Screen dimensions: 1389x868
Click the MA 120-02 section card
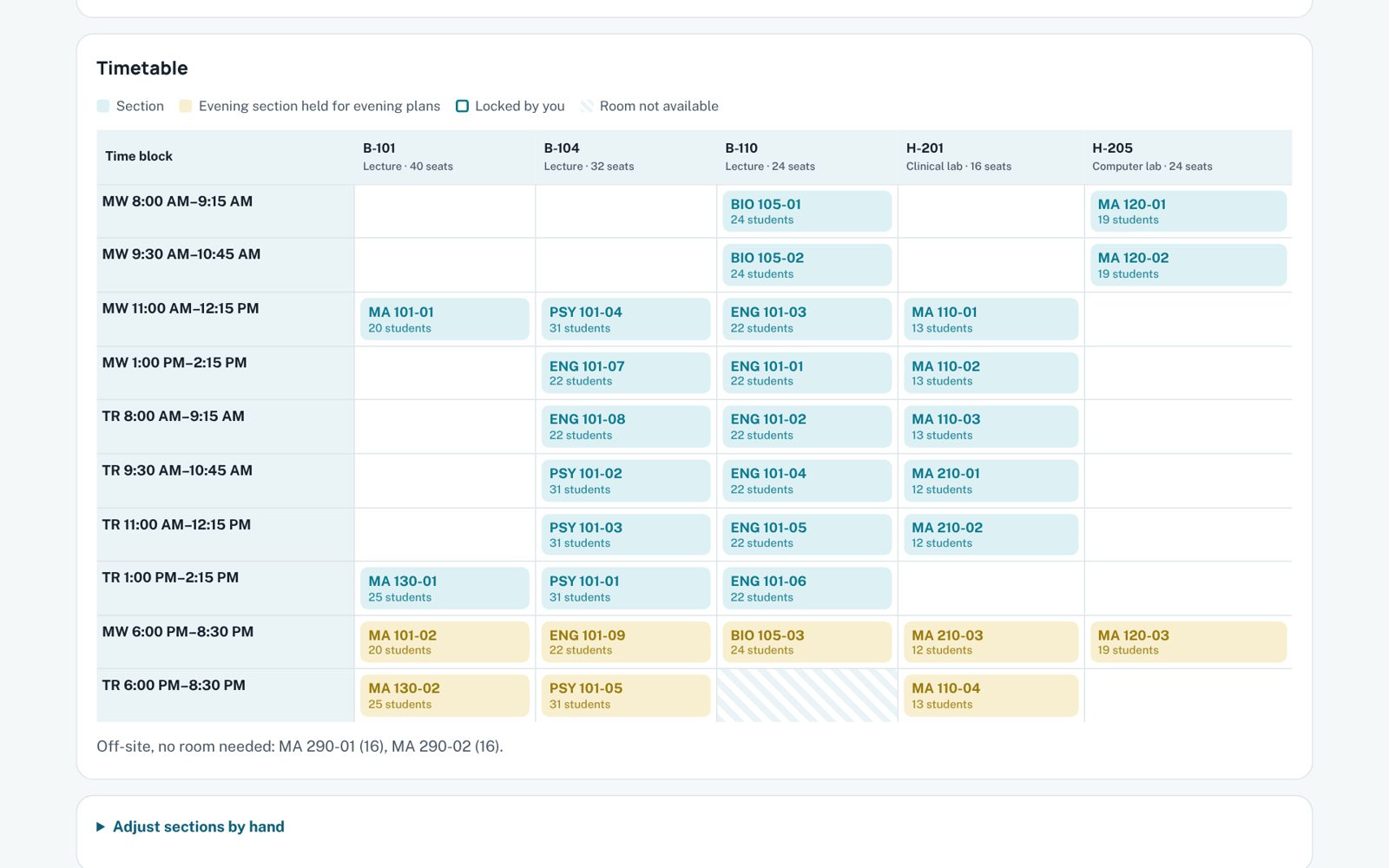(1188, 266)
